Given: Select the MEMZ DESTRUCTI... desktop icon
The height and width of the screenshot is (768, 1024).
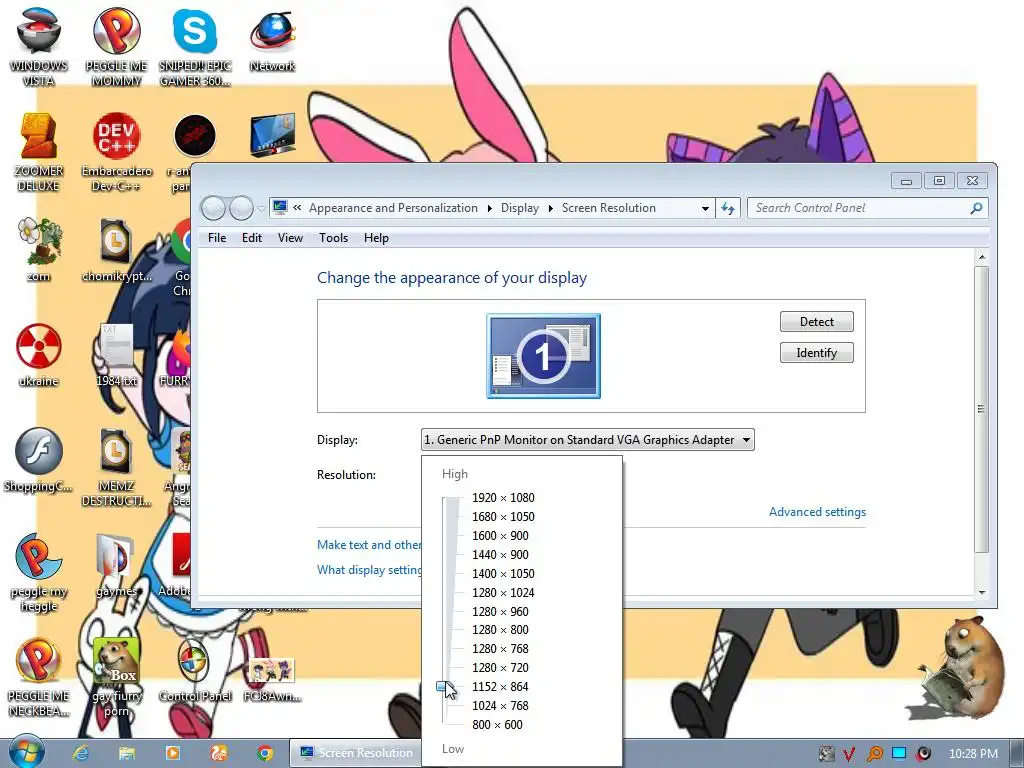Looking at the screenshot, I should [116, 468].
